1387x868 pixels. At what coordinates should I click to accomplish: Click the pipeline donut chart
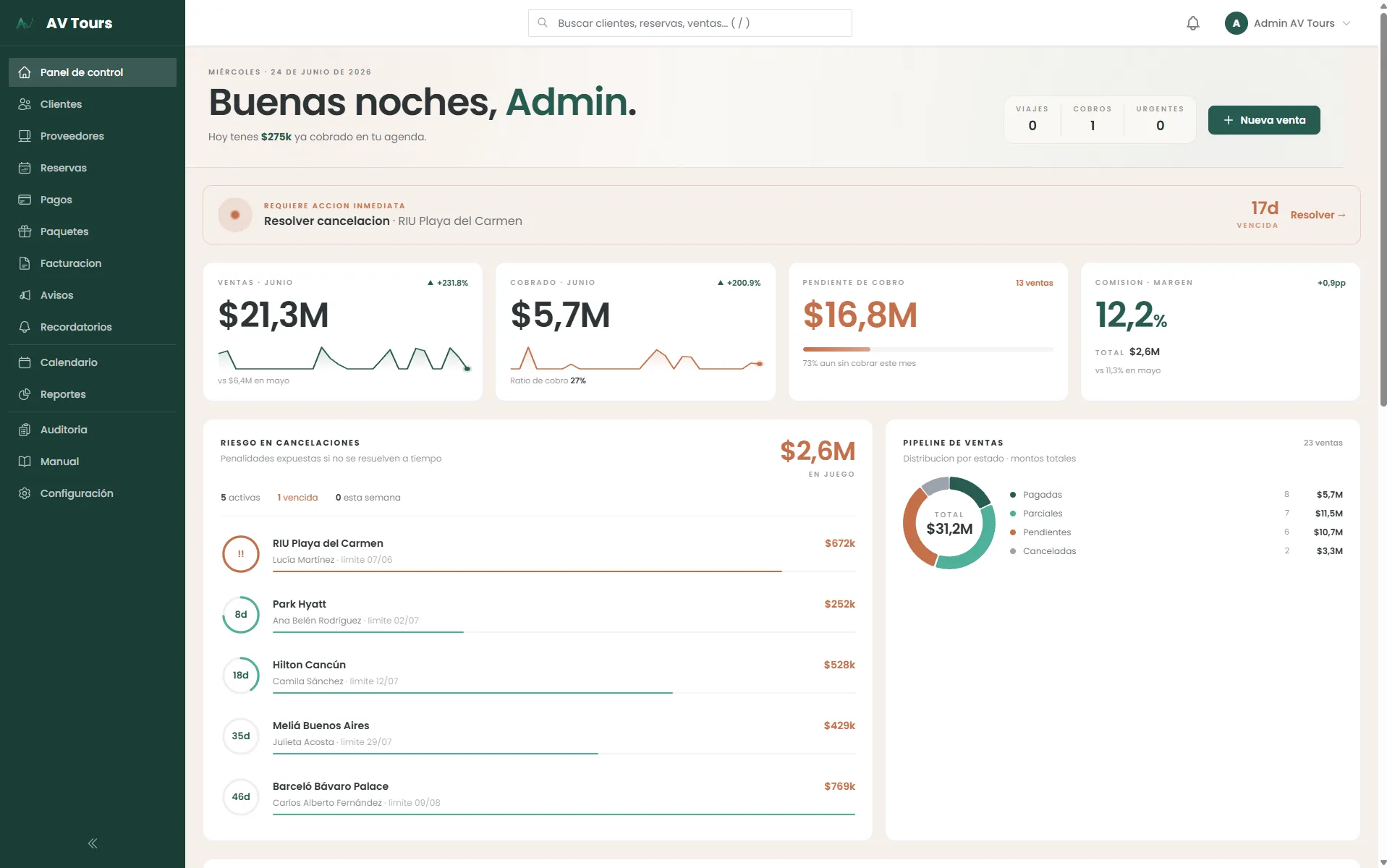(949, 523)
